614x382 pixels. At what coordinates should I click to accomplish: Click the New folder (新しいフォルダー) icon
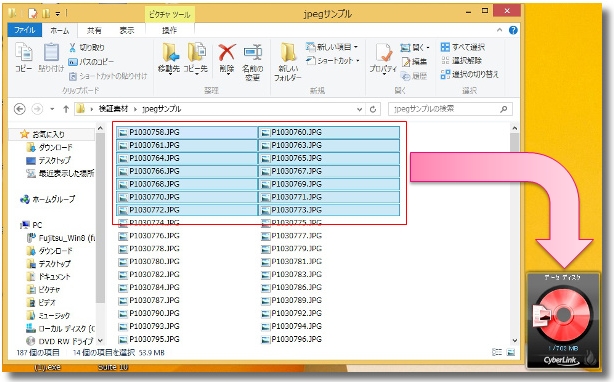(288, 62)
